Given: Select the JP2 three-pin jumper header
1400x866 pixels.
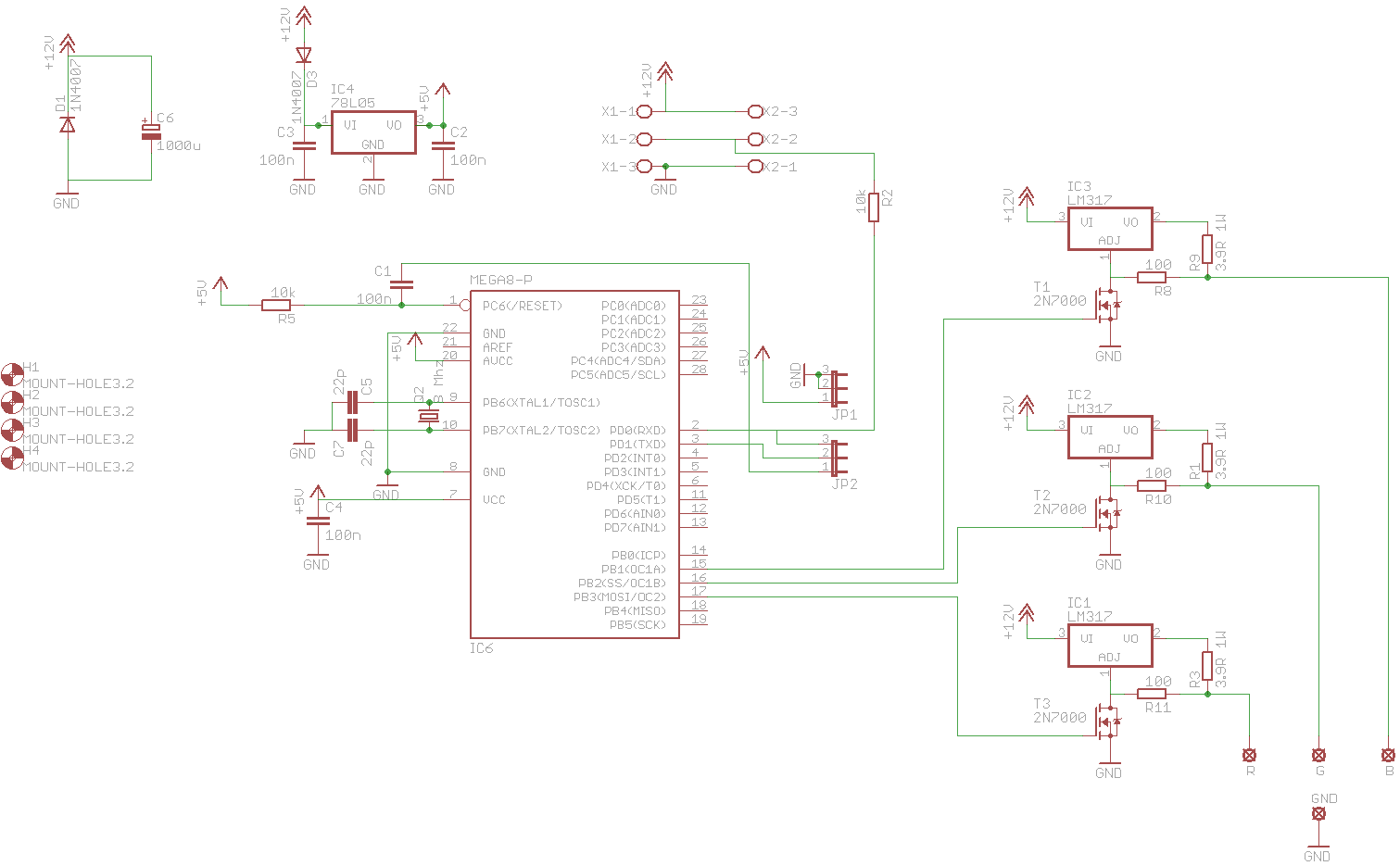Looking at the screenshot, I should tap(837, 458).
